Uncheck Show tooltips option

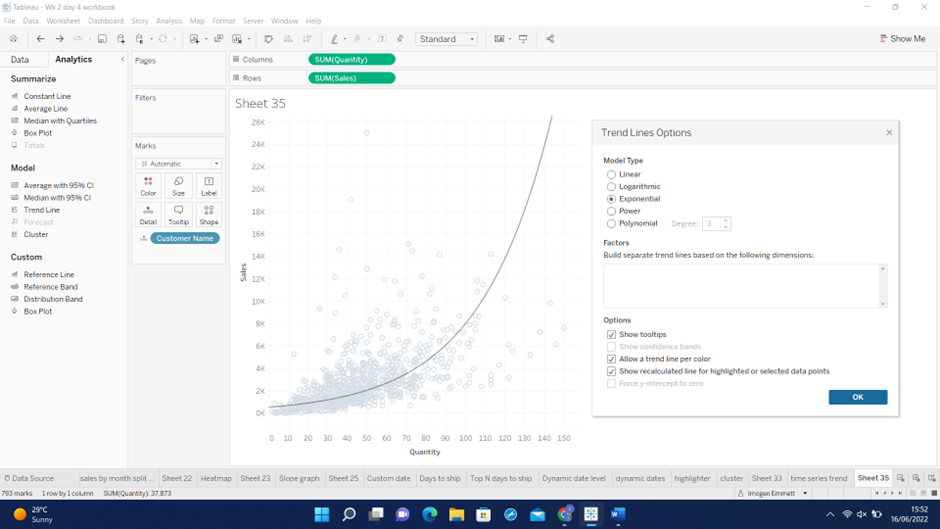pos(611,335)
